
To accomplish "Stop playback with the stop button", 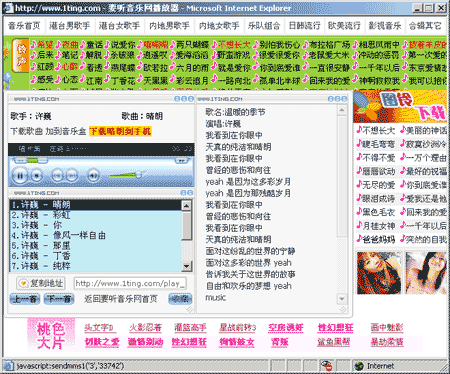I will pyautogui.click(x=37, y=175).
